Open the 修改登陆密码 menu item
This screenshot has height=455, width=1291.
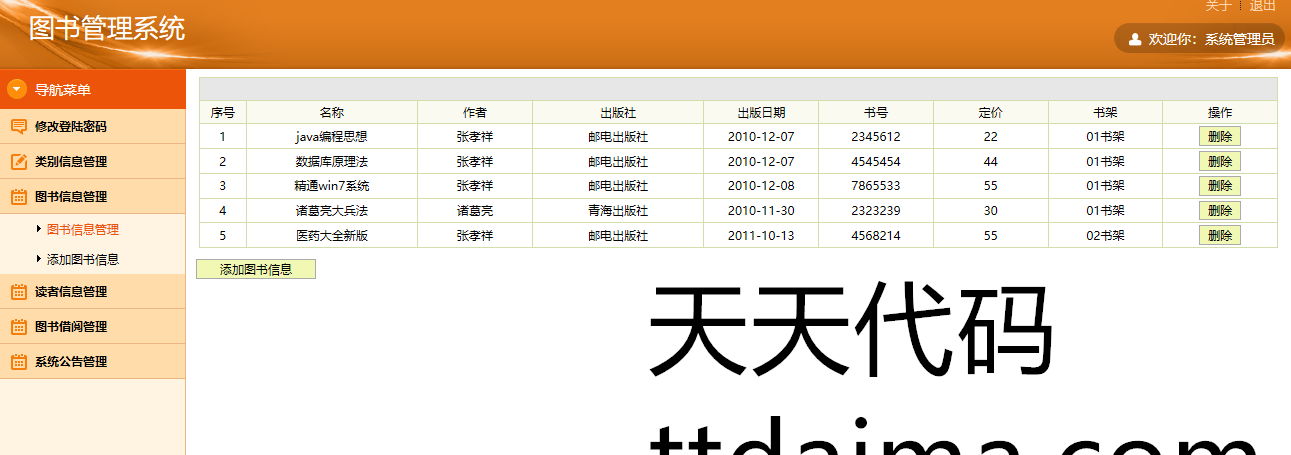tap(71, 126)
